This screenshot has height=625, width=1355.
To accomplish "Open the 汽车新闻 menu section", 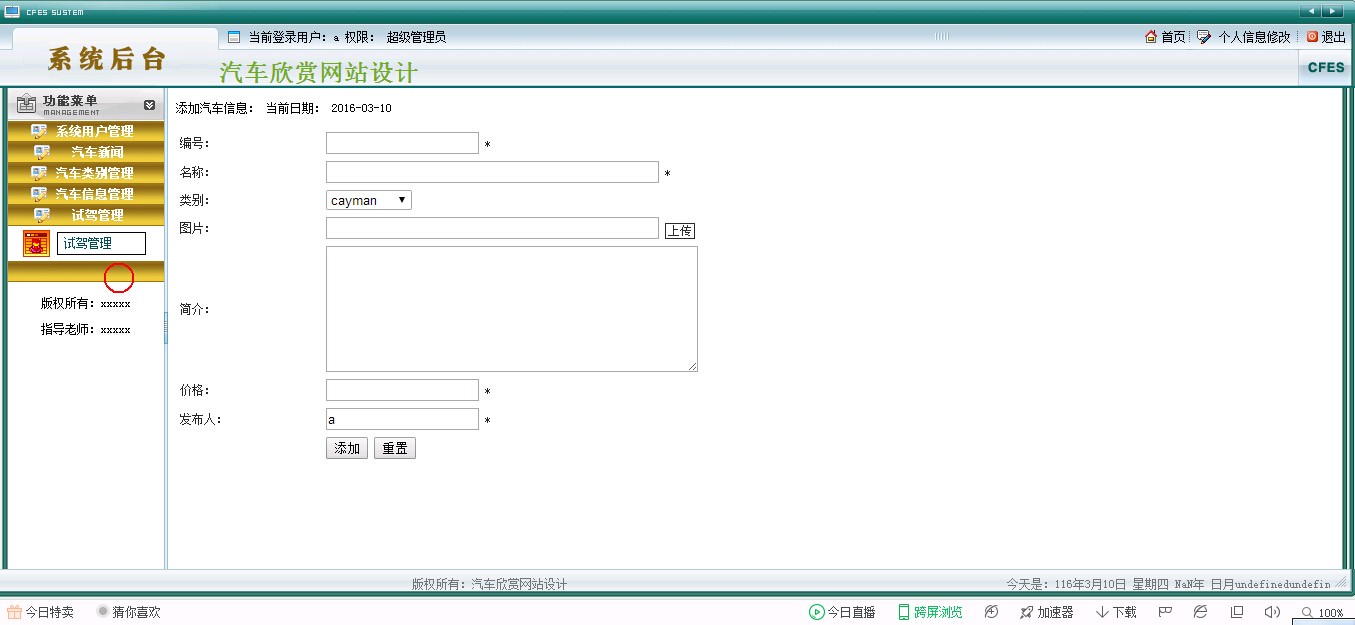I will [97, 152].
